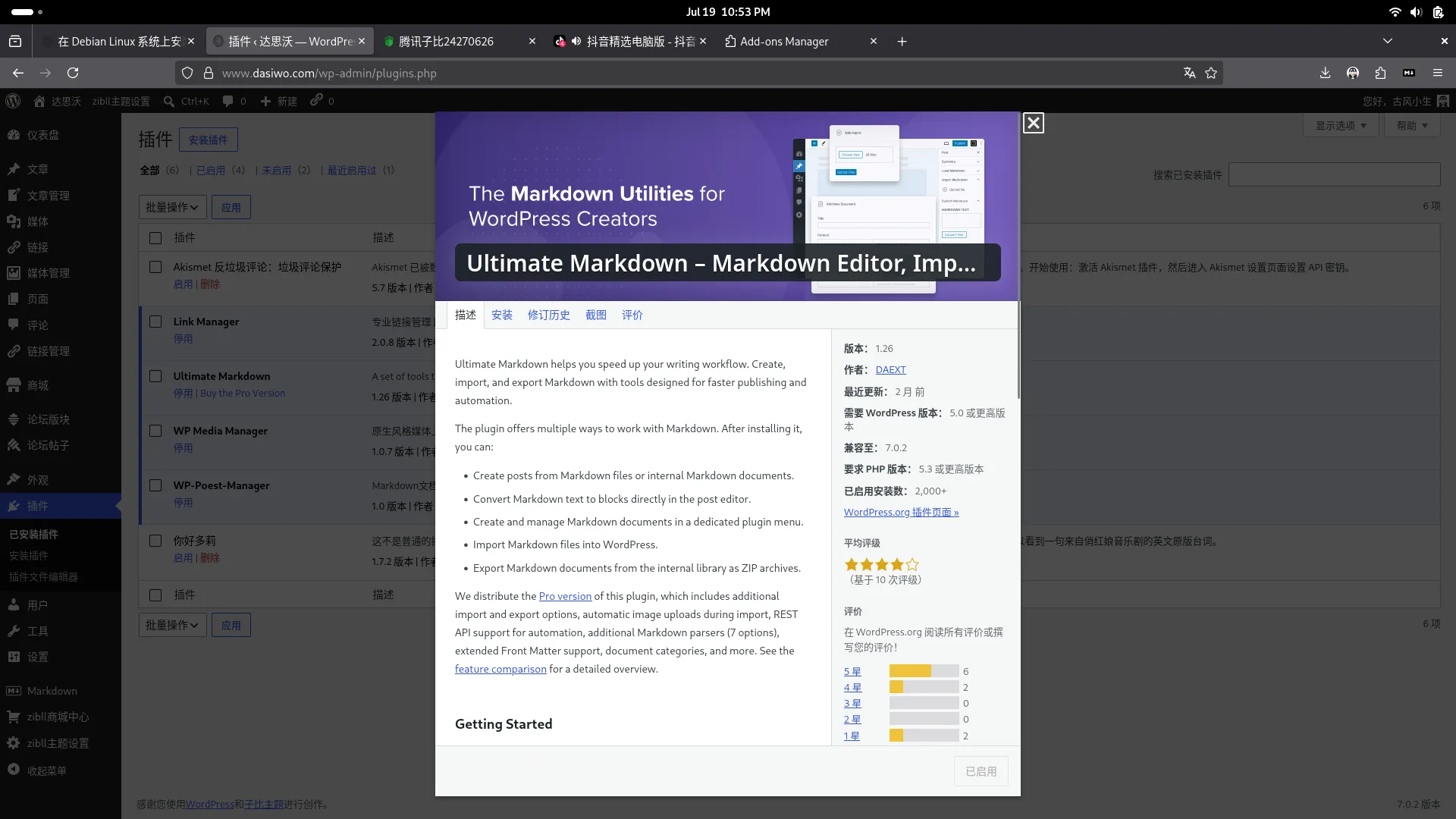Open the volume indicator in top bar
The height and width of the screenshot is (819, 1456).
click(x=1416, y=12)
